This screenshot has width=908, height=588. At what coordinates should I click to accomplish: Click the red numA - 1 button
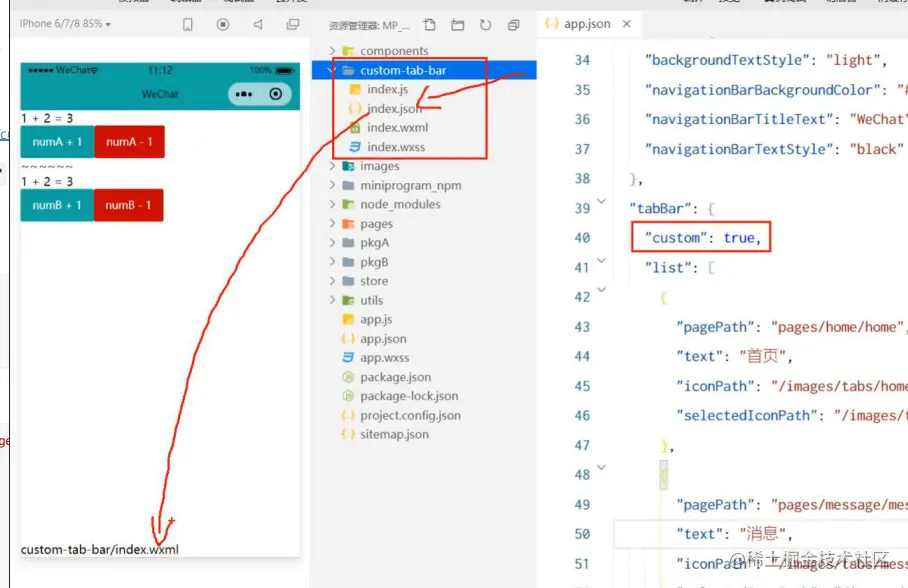click(x=129, y=142)
